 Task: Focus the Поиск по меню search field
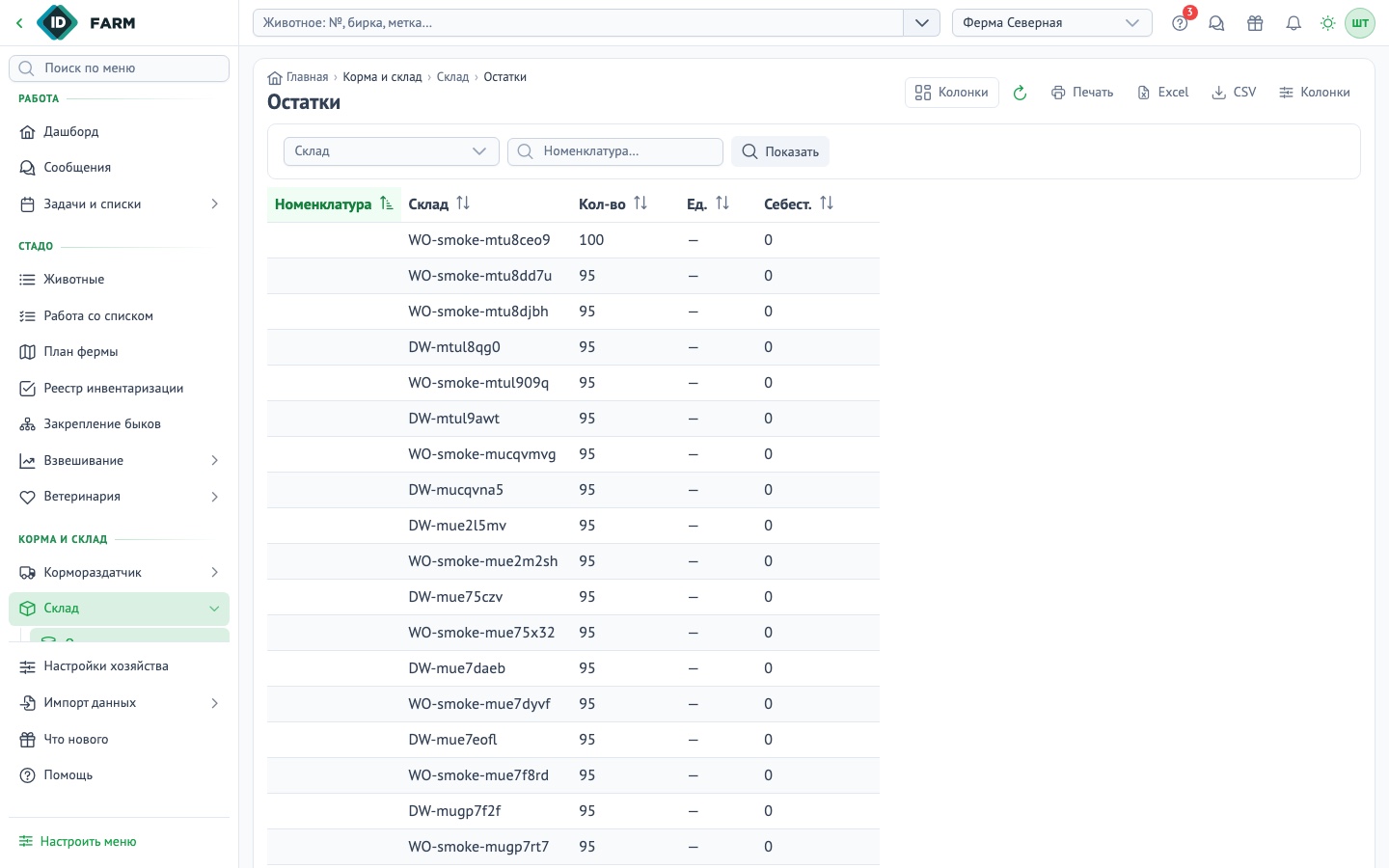119,68
